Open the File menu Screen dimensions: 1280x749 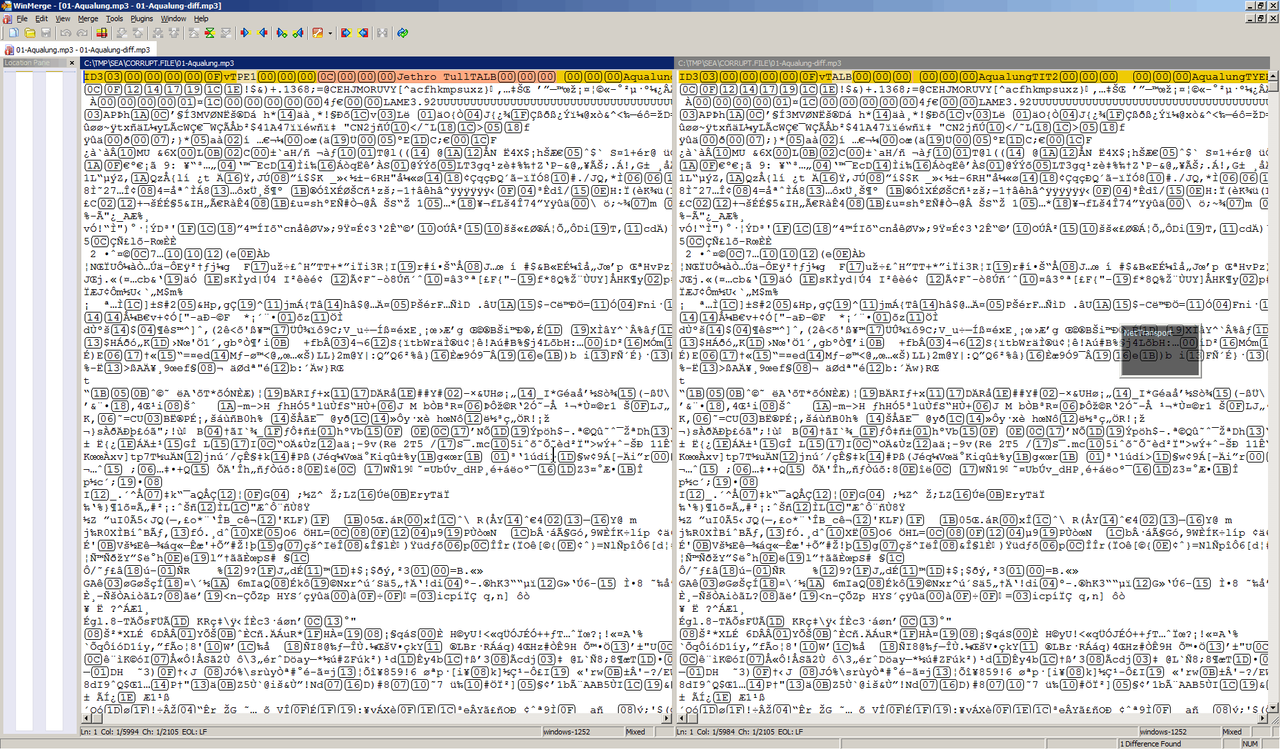click(22, 19)
